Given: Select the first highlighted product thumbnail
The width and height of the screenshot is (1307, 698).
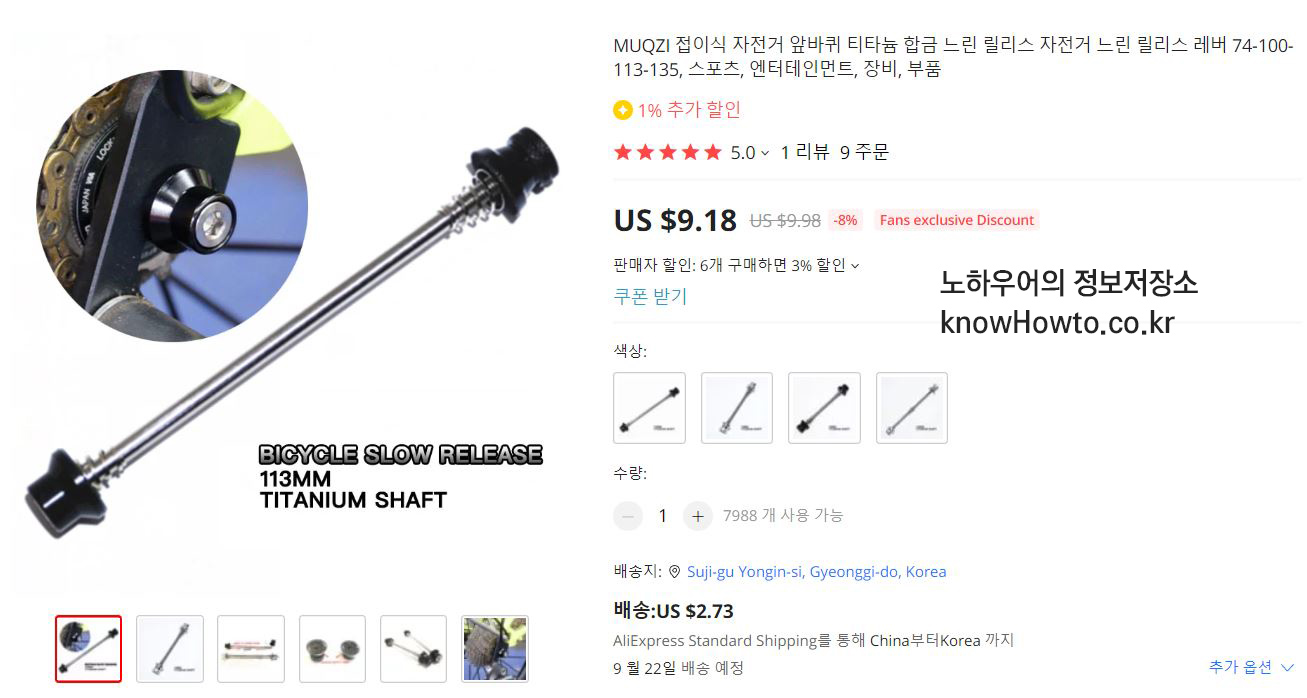Looking at the screenshot, I should [88, 649].
